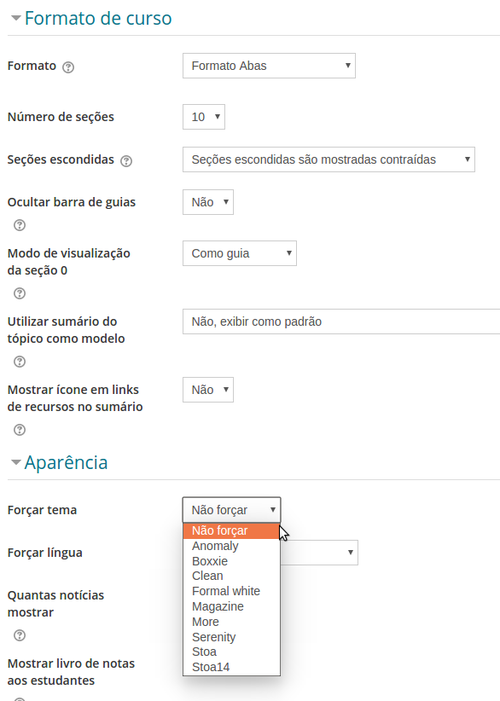The width and height of the screenshot is (500, 701).
Task: Open Não, exibir como padrão selector
Action: (341, 321)
